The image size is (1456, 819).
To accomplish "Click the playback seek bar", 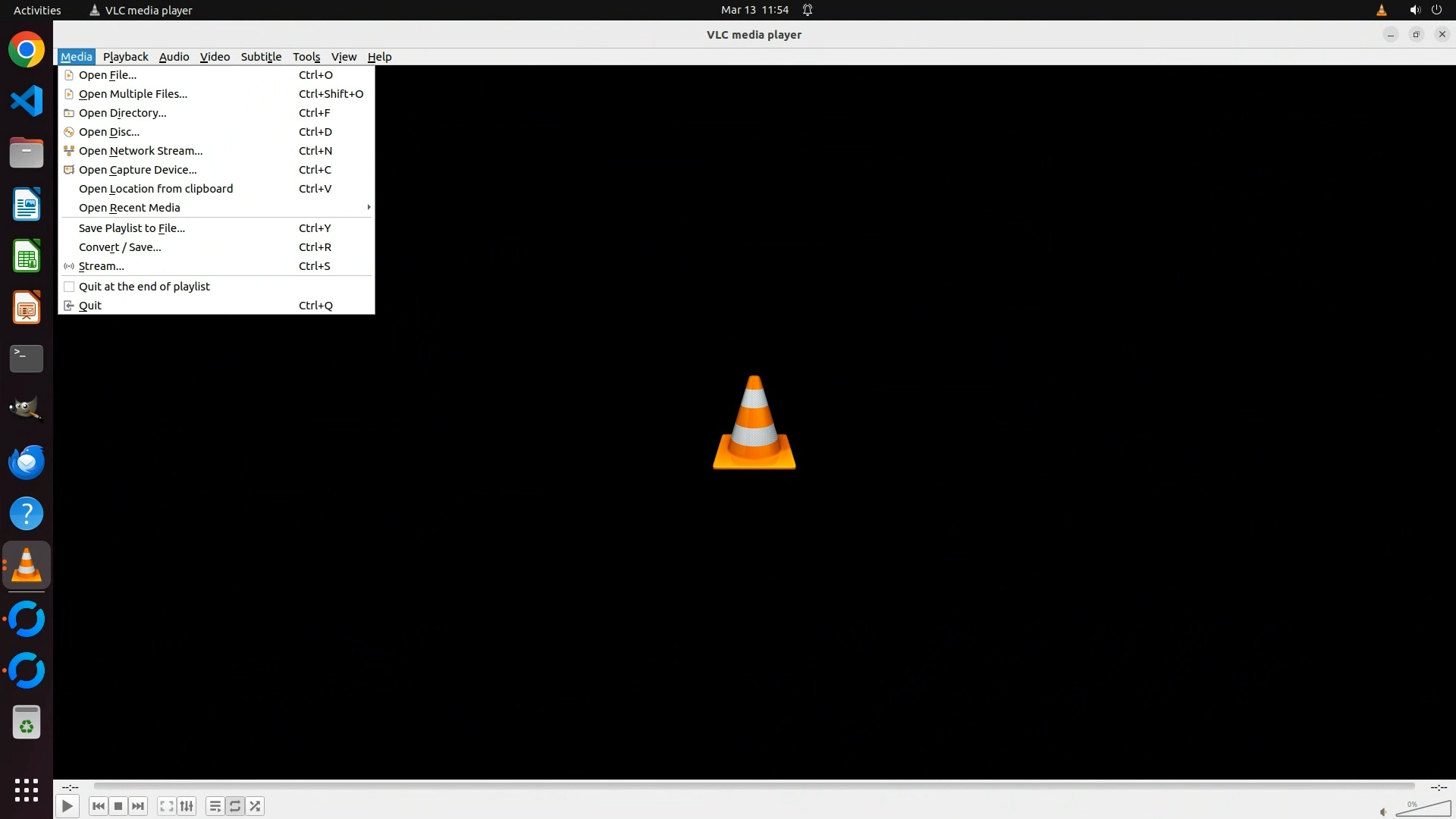I will tap(754, 786).
